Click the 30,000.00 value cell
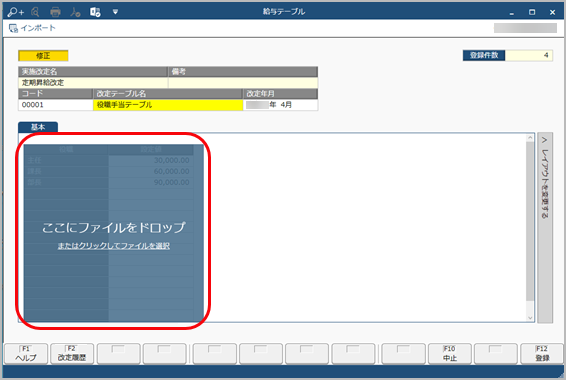Image resolution: width=566 pixels, height=380 pixels. pyautogui.click(x=151, y=160)
